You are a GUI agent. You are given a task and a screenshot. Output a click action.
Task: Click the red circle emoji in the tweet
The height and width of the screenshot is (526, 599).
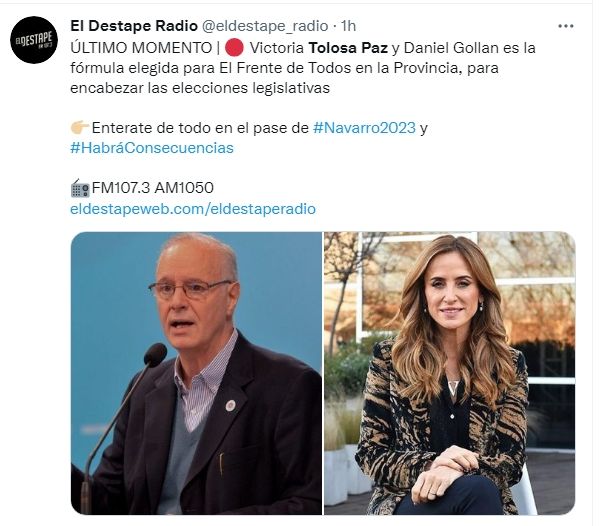(234, 48)
